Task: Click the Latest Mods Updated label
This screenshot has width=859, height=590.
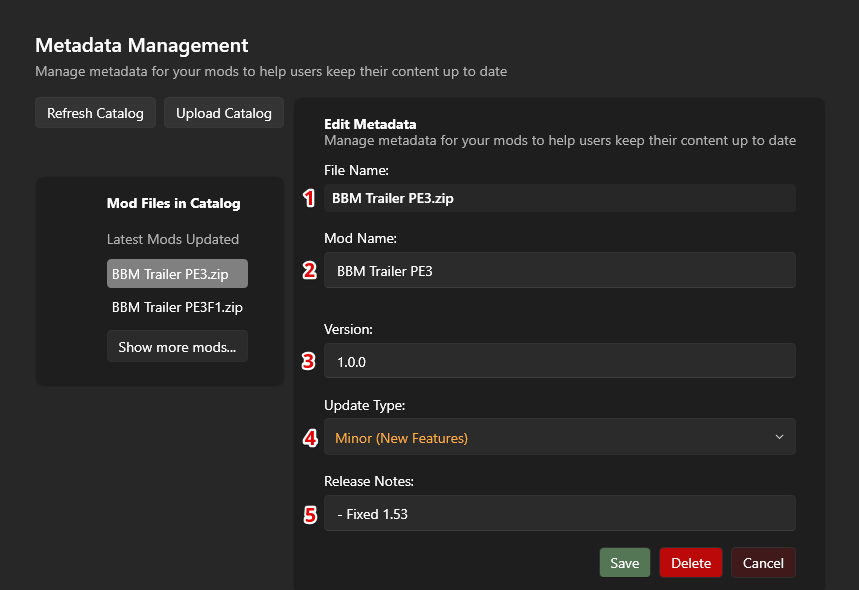Action: coord(173,239)
